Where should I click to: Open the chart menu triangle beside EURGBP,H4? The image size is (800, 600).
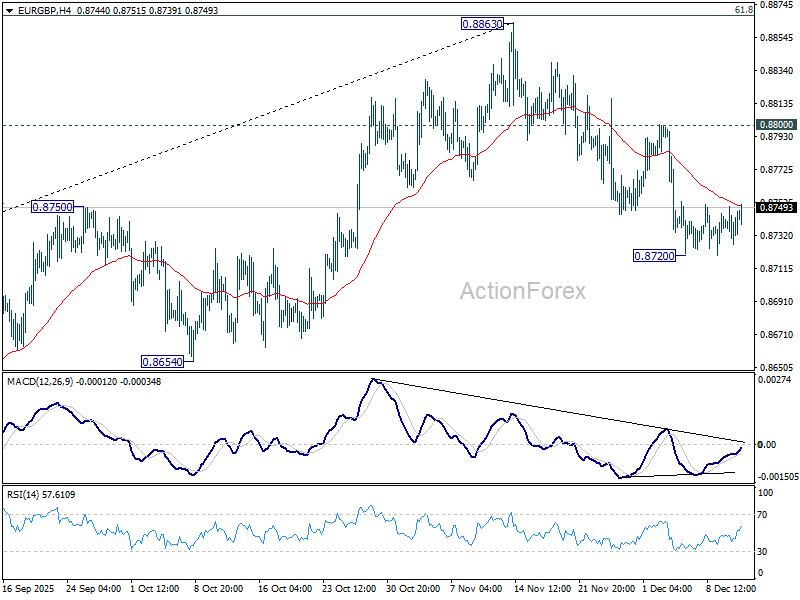click(x=9, y=10)
